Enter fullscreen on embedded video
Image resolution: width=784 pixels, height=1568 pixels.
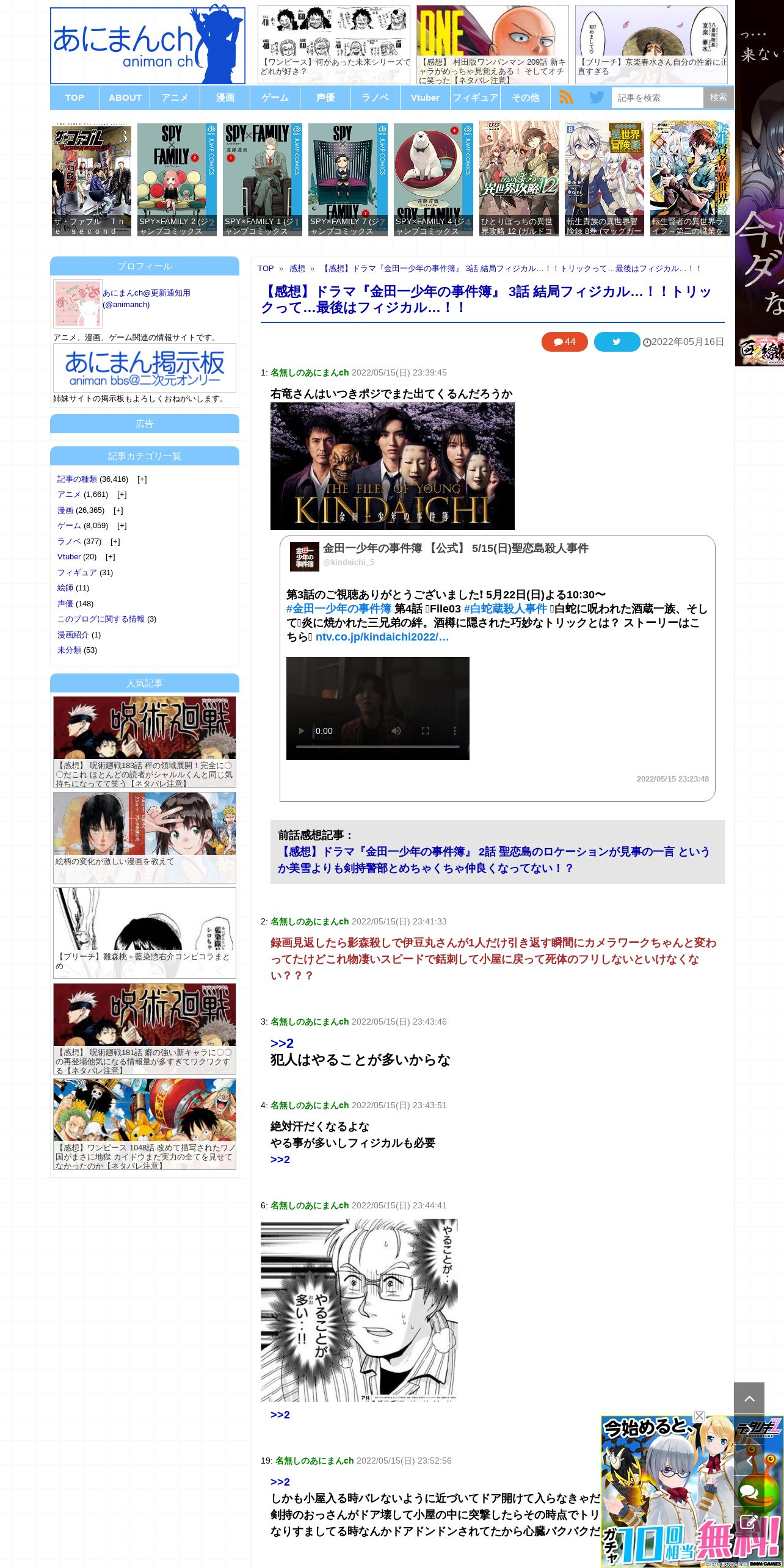(x=426, y=731)
